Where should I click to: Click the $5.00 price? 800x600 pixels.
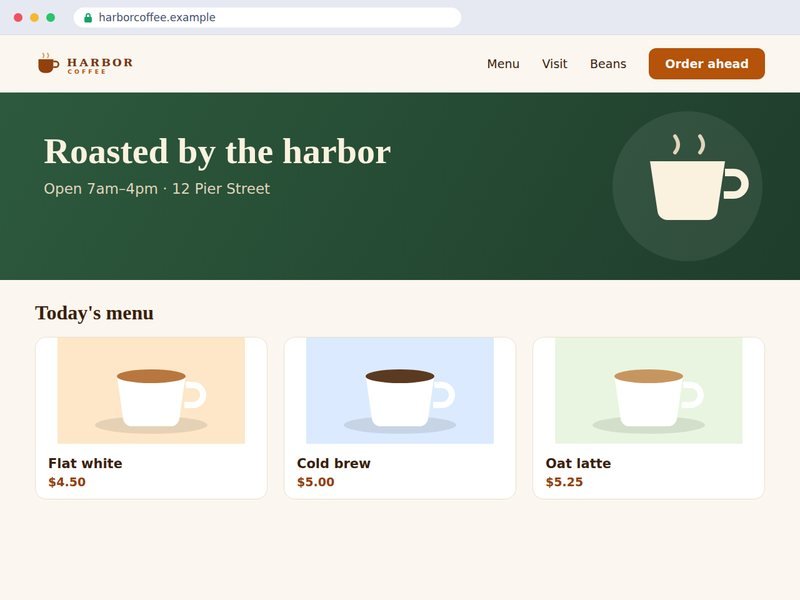(x=315, y=482)
